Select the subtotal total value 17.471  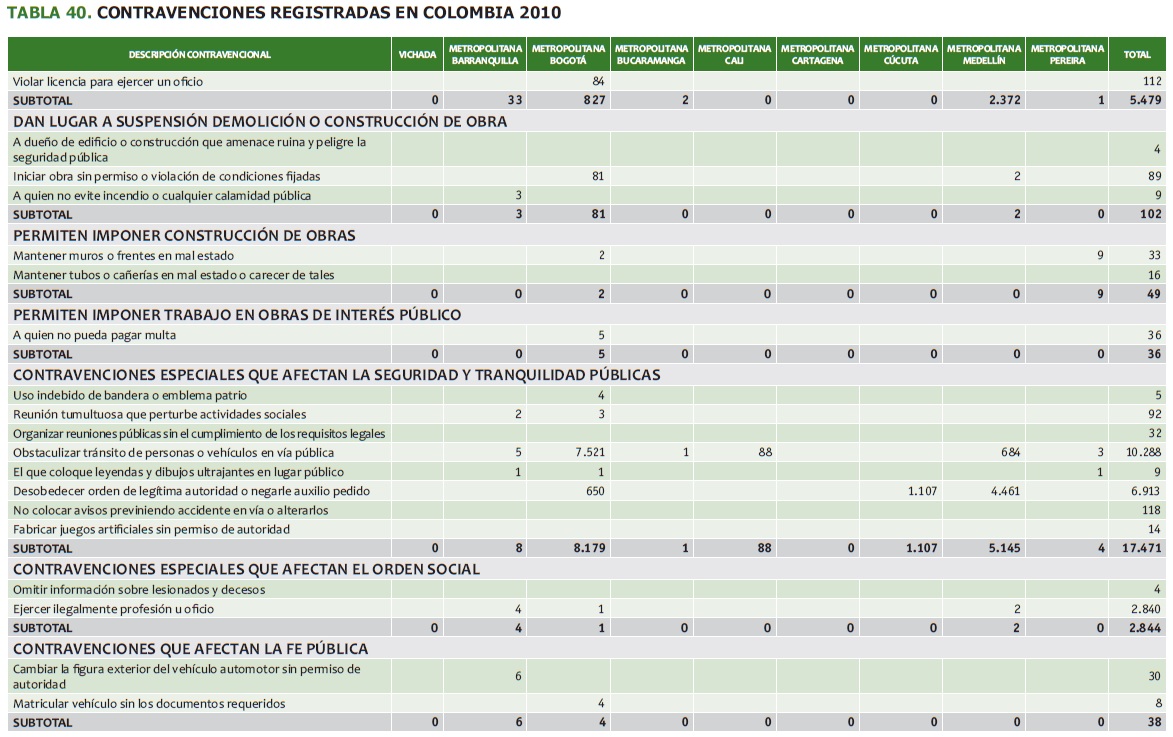[1142, 549]
